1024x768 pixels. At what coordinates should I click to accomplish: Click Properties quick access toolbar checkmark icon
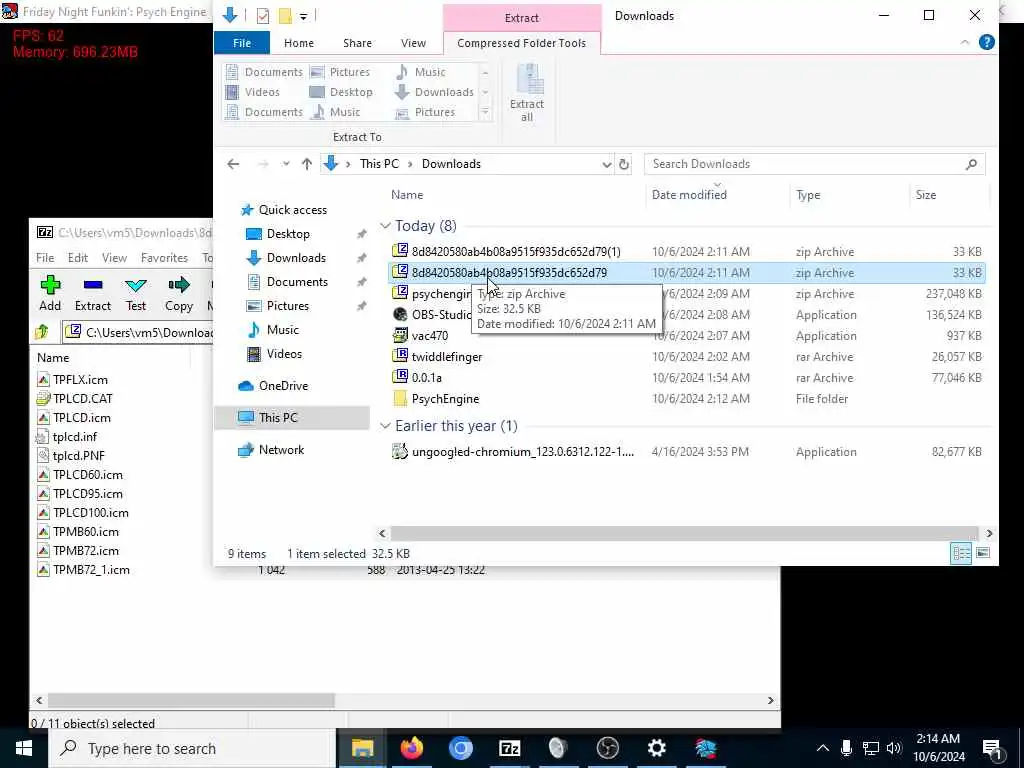[263, 16]
